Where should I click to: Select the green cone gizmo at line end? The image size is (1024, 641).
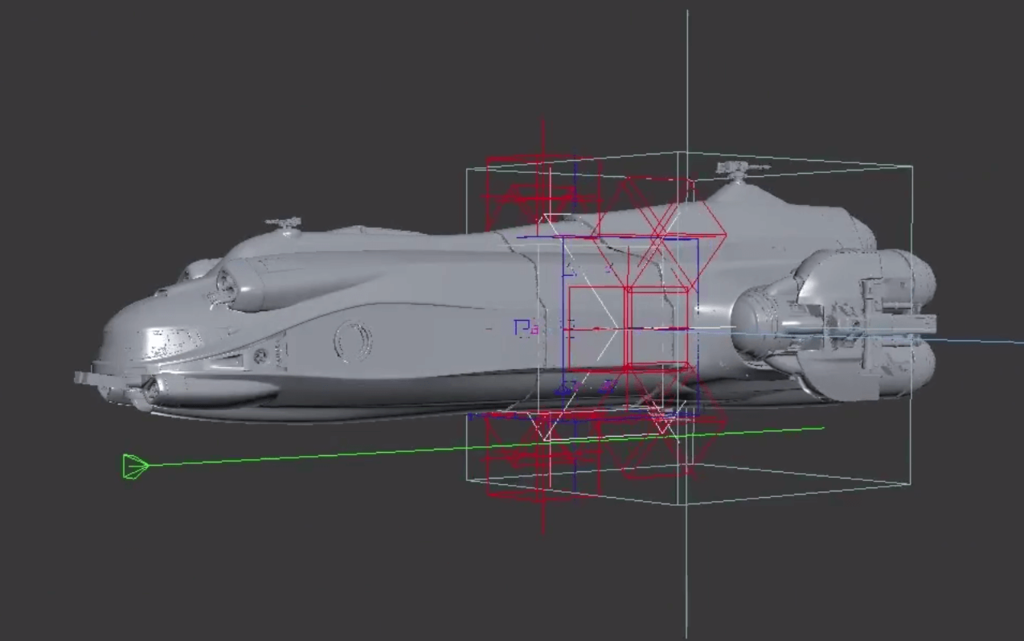click(135, 466)
